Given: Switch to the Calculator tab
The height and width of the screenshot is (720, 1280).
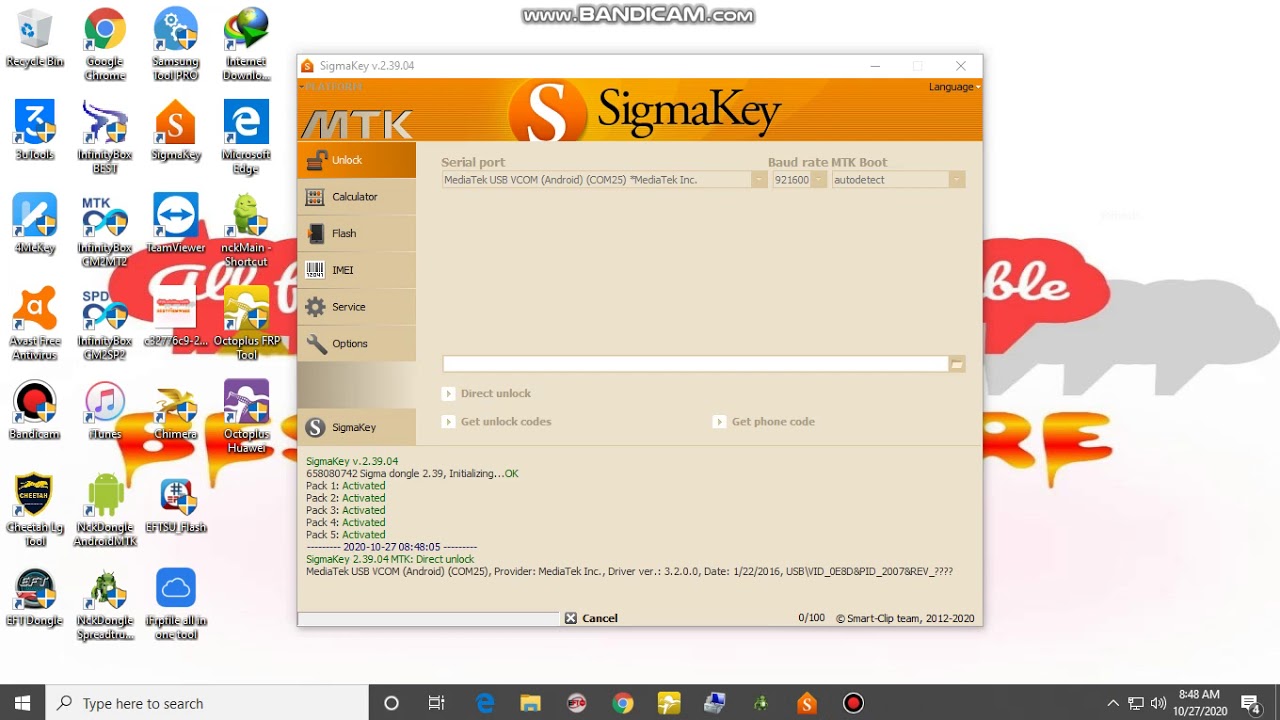Looking at the screenshot, I should pyautogui.click(x=356, y=197).
